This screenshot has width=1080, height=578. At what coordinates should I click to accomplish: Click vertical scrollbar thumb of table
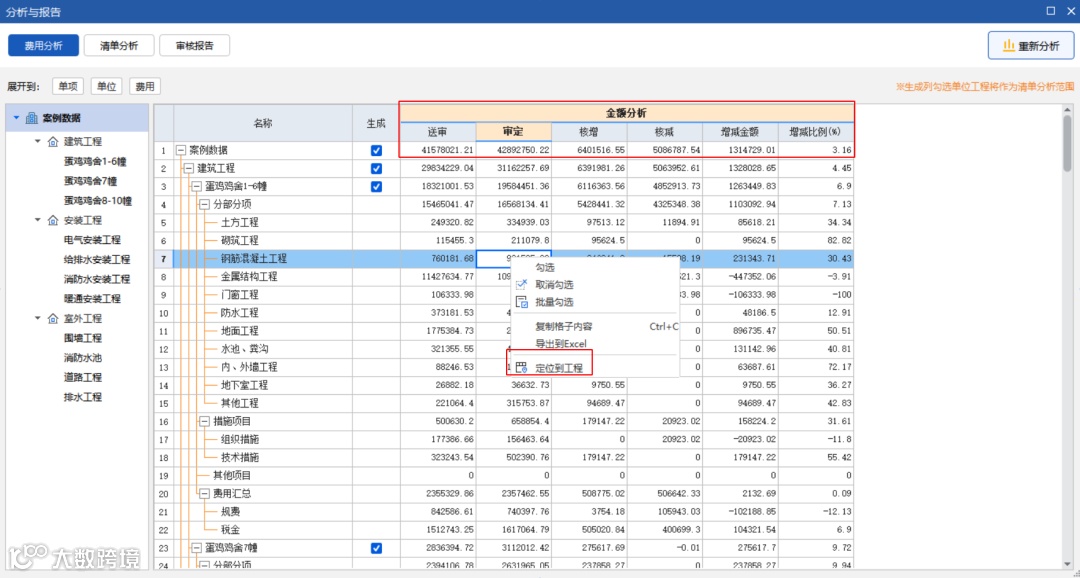[x=1067, y=143]
